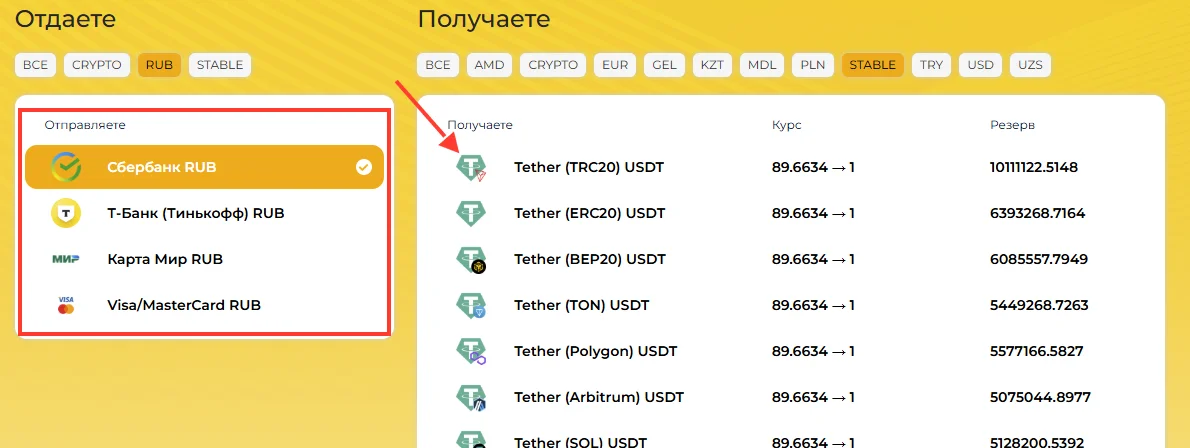The image size is (1190, 448).
Task: Click the rate in Tether (Polygon) row
Action: pyautogui.click(x=814, y=352)
